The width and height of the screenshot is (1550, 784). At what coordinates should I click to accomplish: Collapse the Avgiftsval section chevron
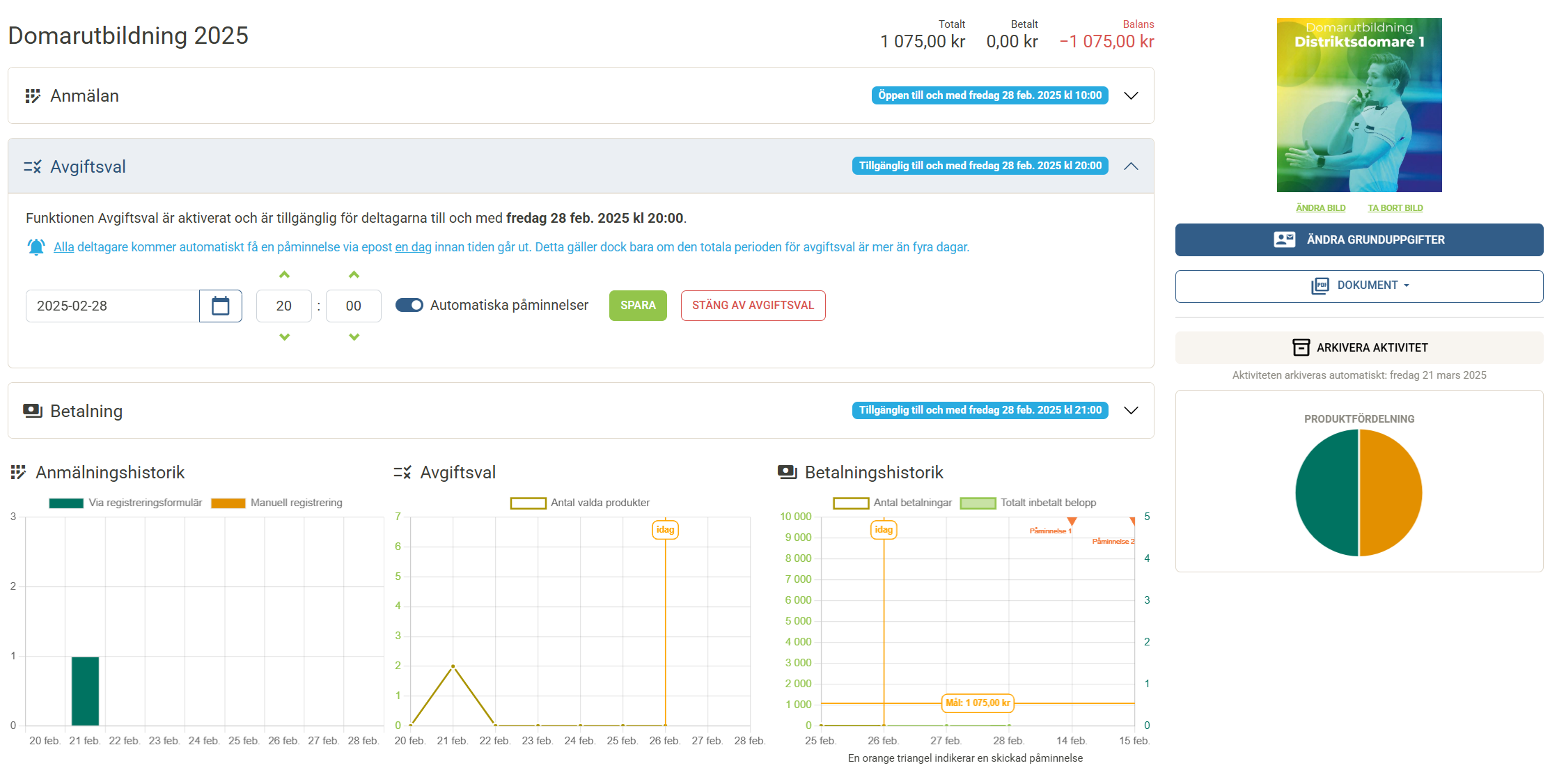click(1131, 166)
